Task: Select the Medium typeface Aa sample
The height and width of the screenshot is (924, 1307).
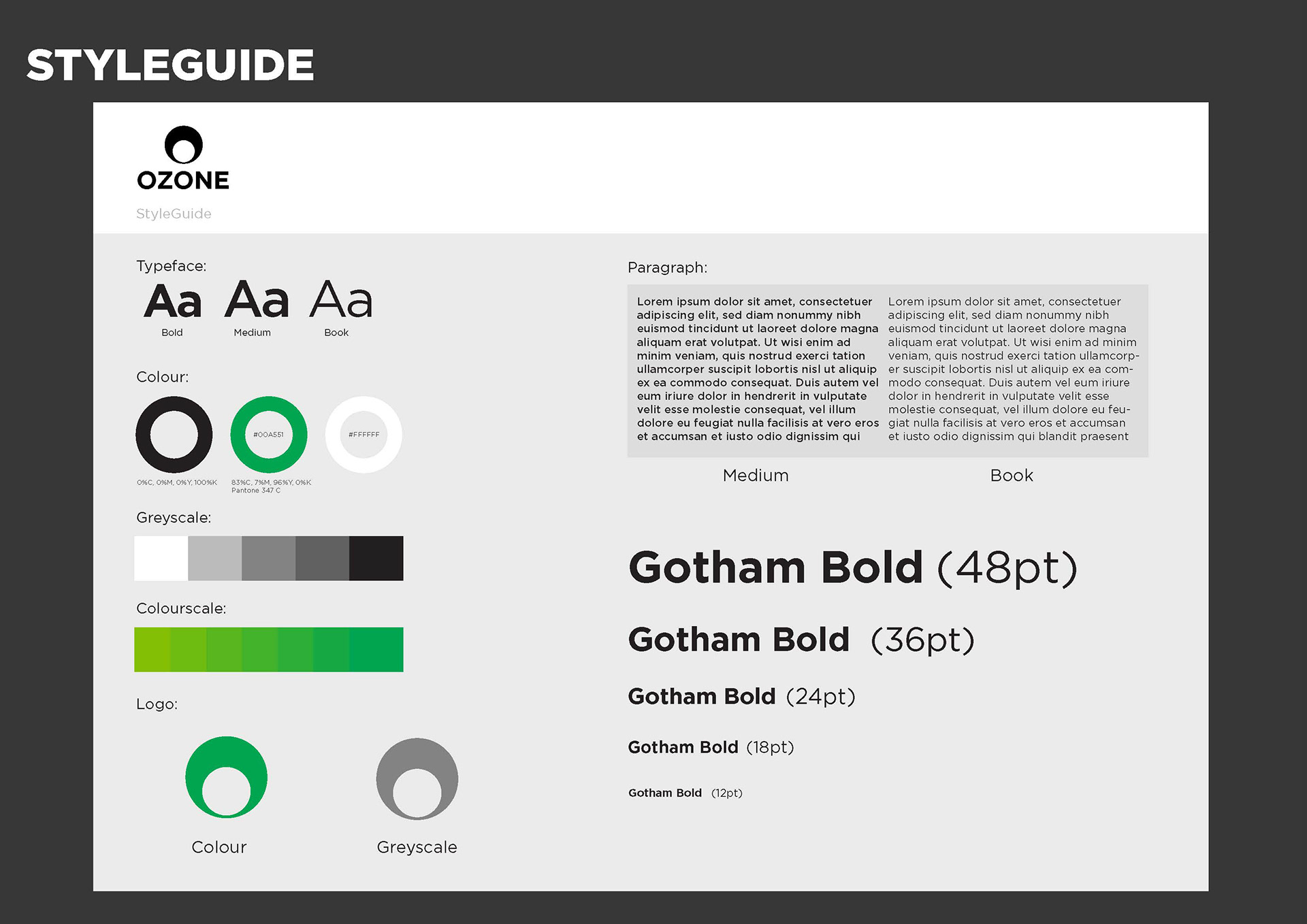Action: tap(257, 299)
